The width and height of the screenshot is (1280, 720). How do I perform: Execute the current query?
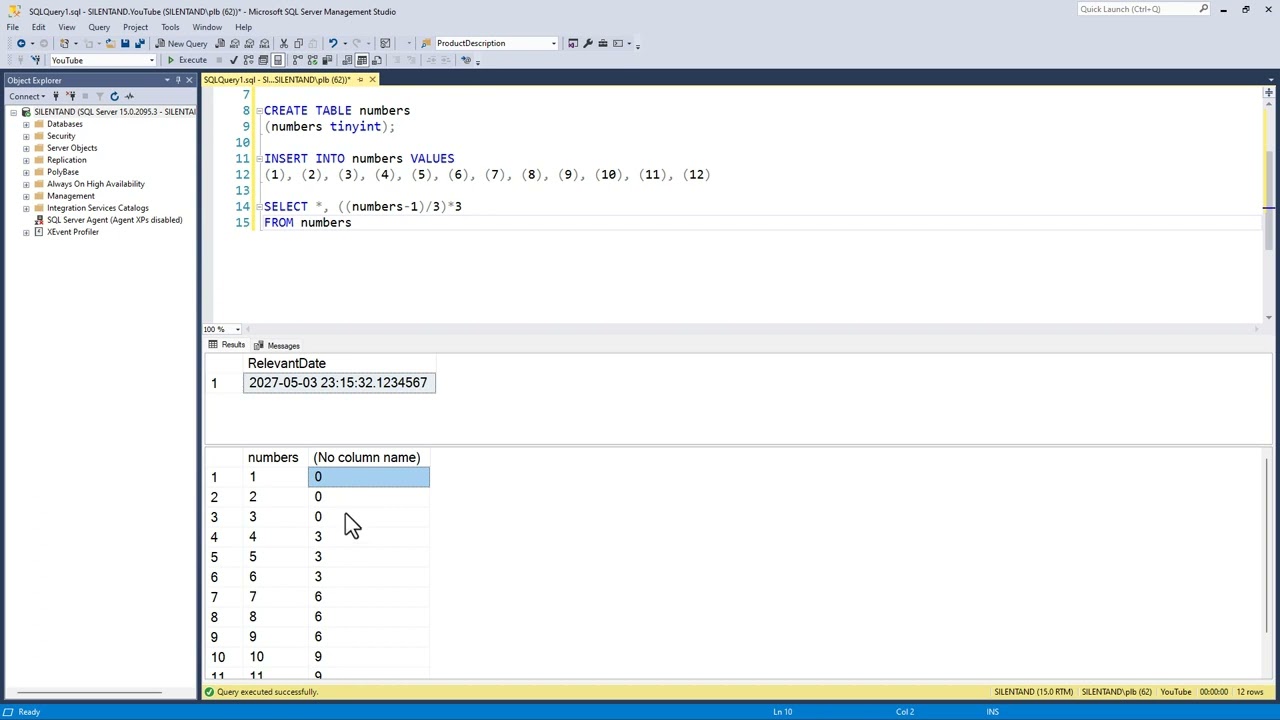186,60
